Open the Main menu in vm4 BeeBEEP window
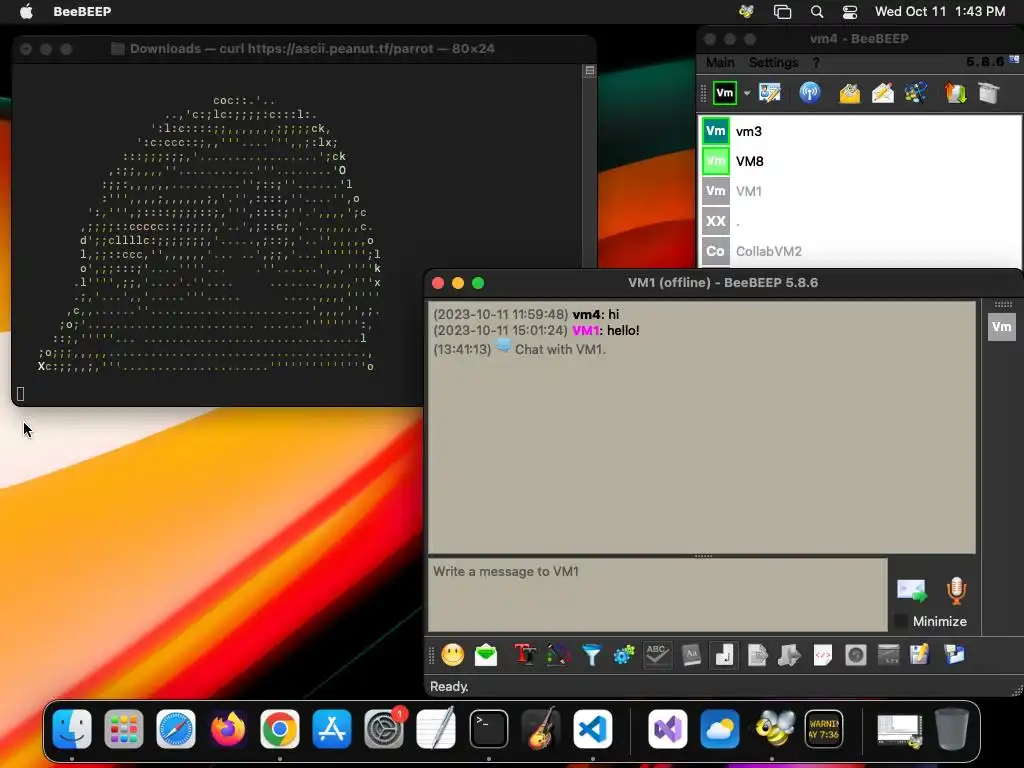The width and height of the screenshot is (1024, 768). click(x=720, y=63)
